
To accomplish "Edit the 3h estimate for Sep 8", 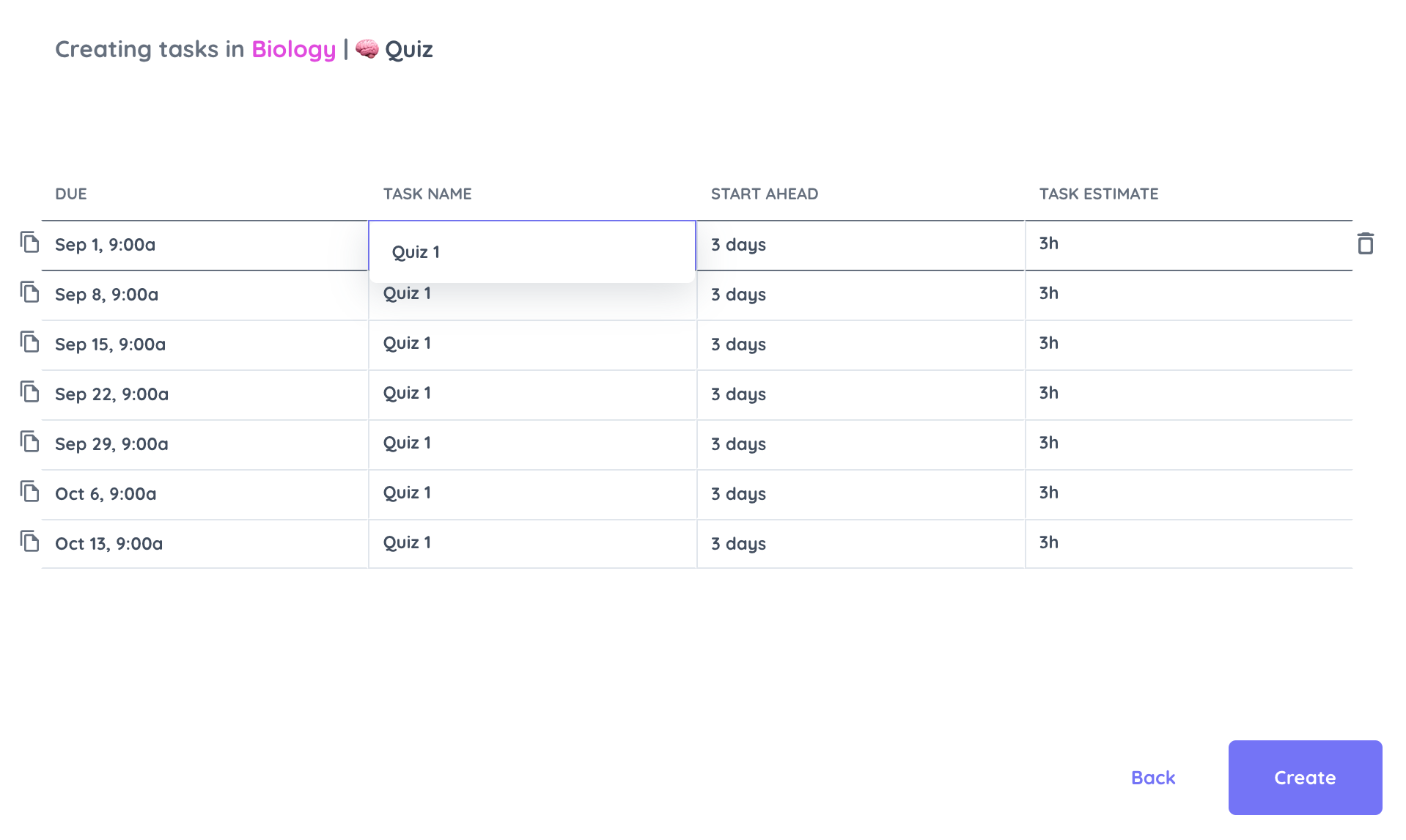I will (1189, 295).
